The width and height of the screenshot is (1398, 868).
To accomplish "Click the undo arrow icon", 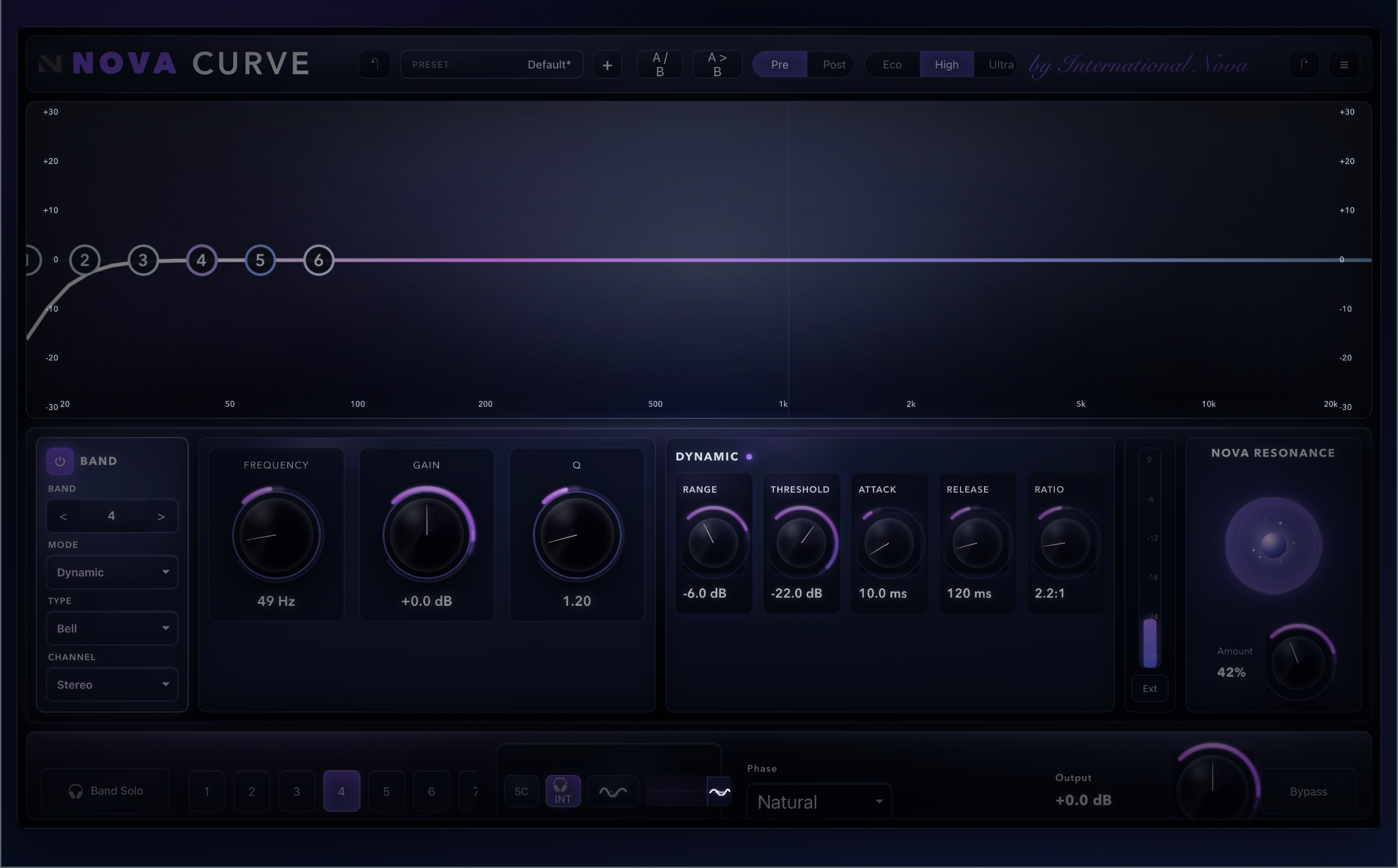I will (375, 65).
